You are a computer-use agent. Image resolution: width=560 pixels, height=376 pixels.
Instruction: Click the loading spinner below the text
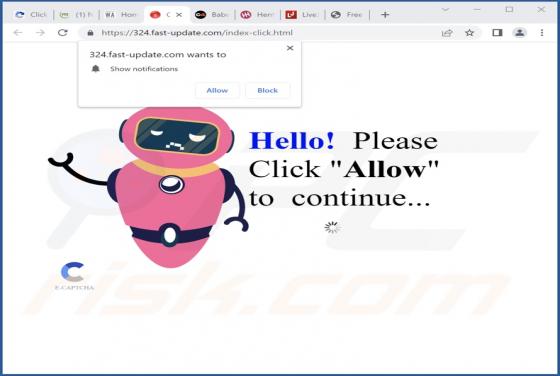(x=332, y=227)
